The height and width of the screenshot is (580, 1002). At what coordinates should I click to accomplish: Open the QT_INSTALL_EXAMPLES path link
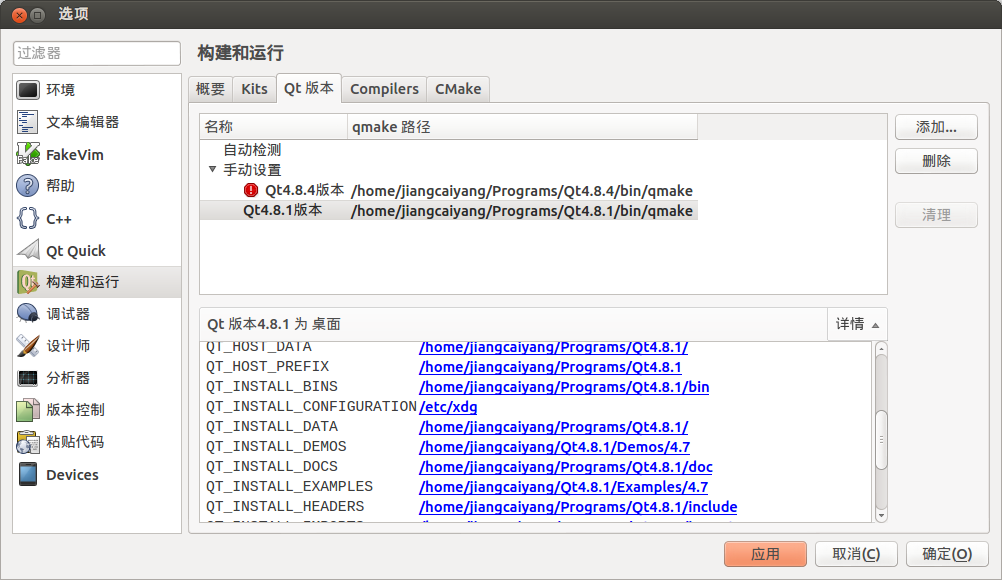click(564, 486)
